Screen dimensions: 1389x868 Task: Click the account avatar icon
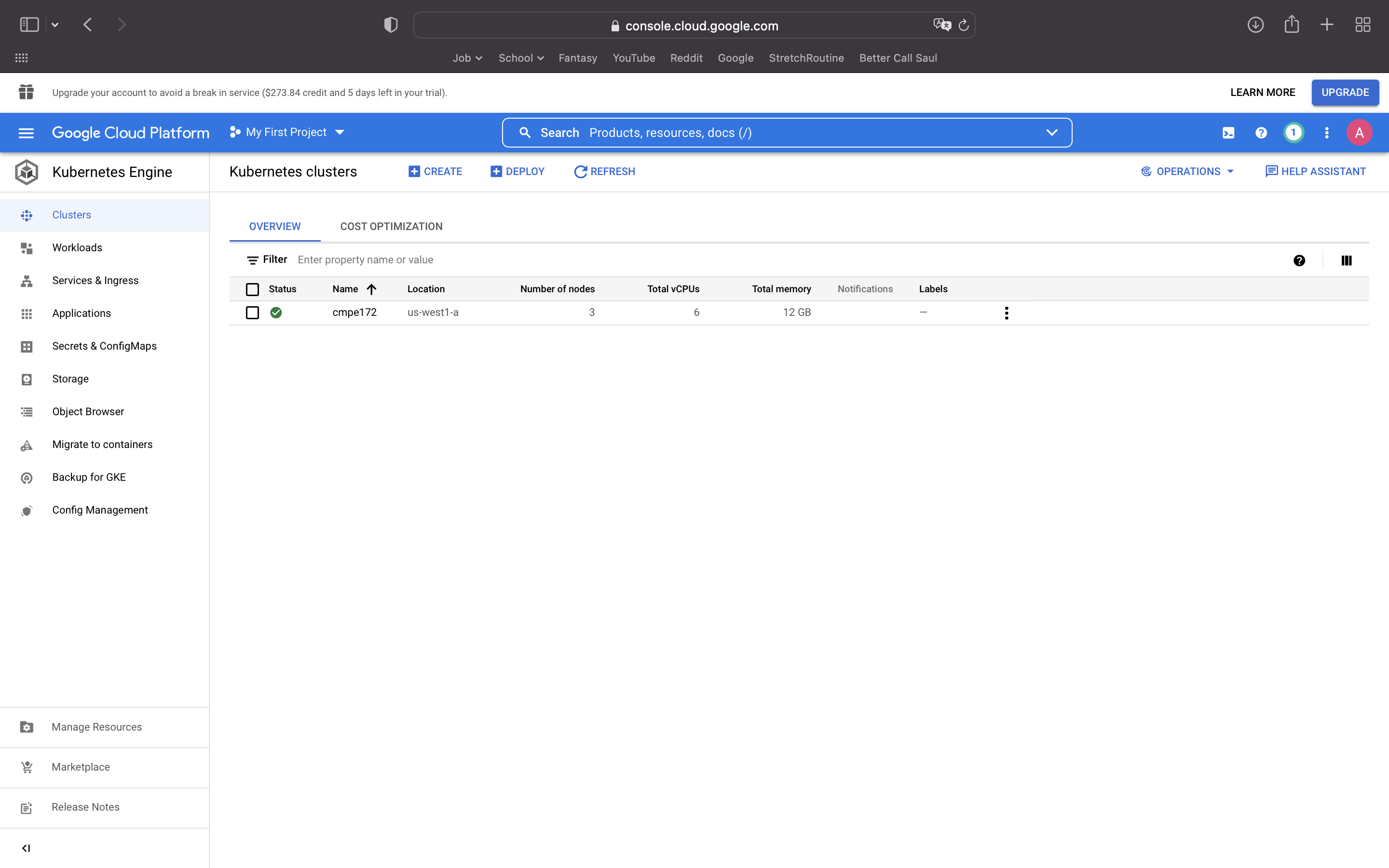pos(1359,133)
